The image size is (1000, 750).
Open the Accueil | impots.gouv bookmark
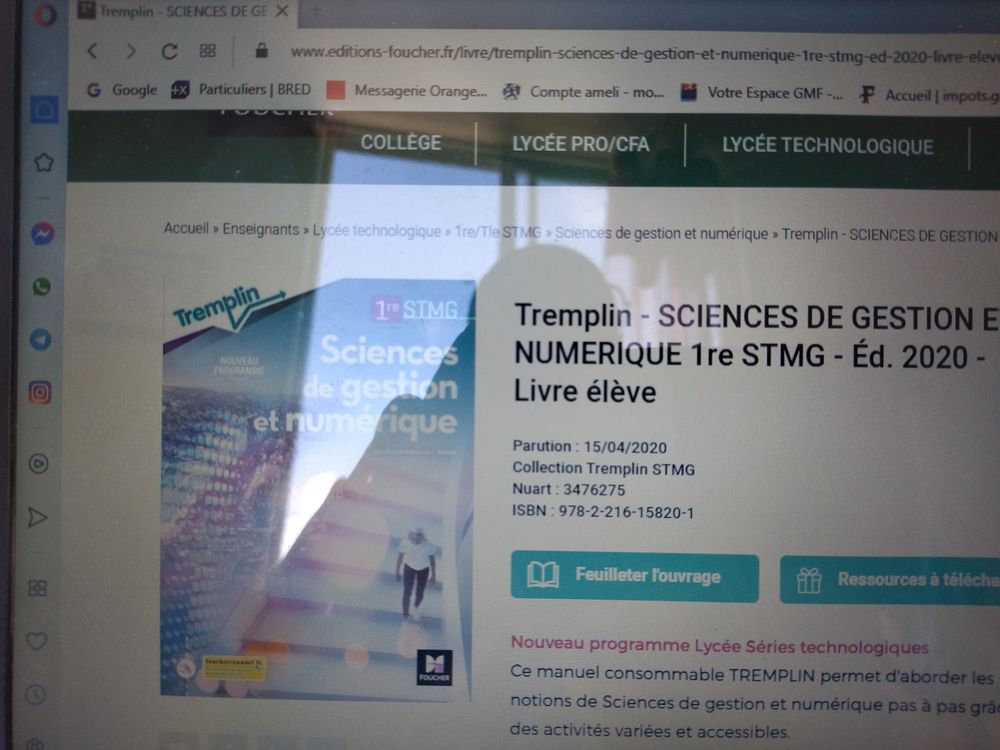tap(929, 96)
